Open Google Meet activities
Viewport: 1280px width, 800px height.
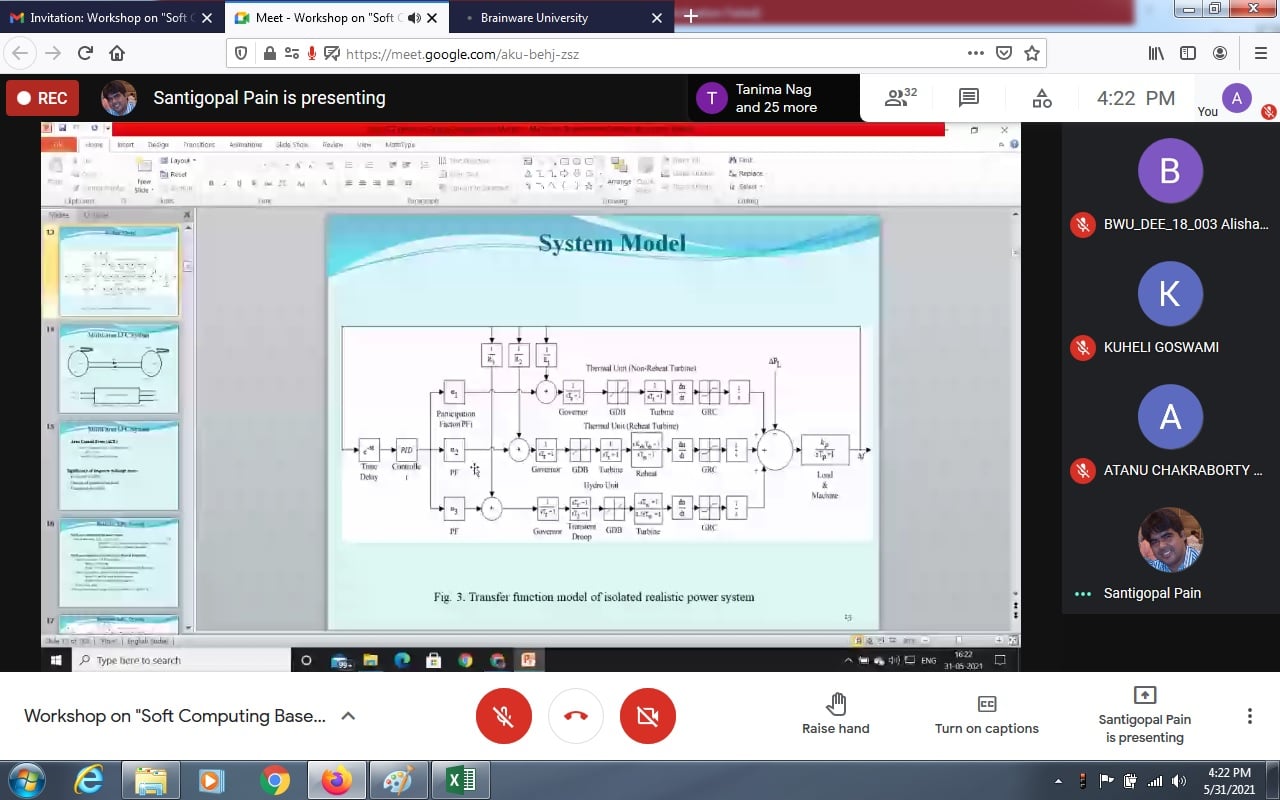(1041, 97)
